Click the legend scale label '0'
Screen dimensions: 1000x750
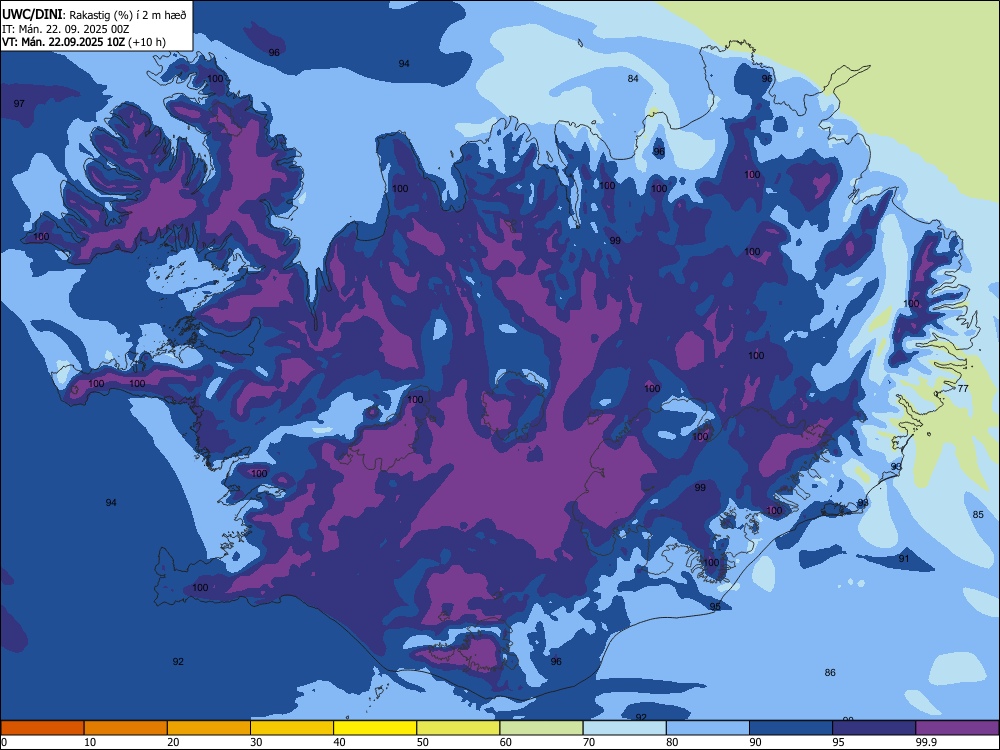4,742
